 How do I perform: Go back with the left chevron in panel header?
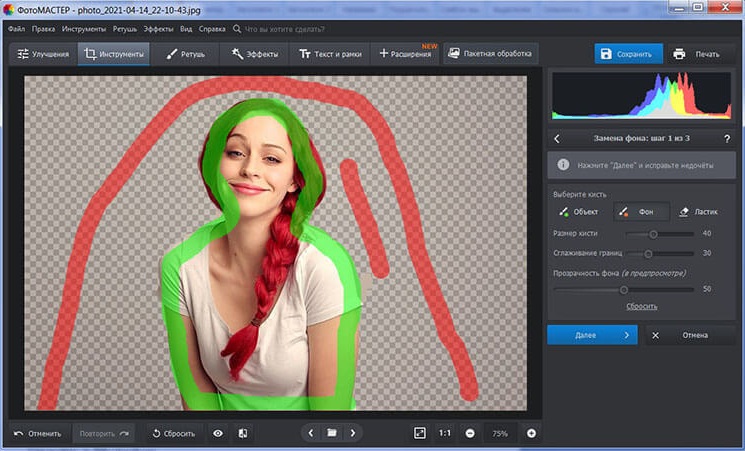(557, 139)
